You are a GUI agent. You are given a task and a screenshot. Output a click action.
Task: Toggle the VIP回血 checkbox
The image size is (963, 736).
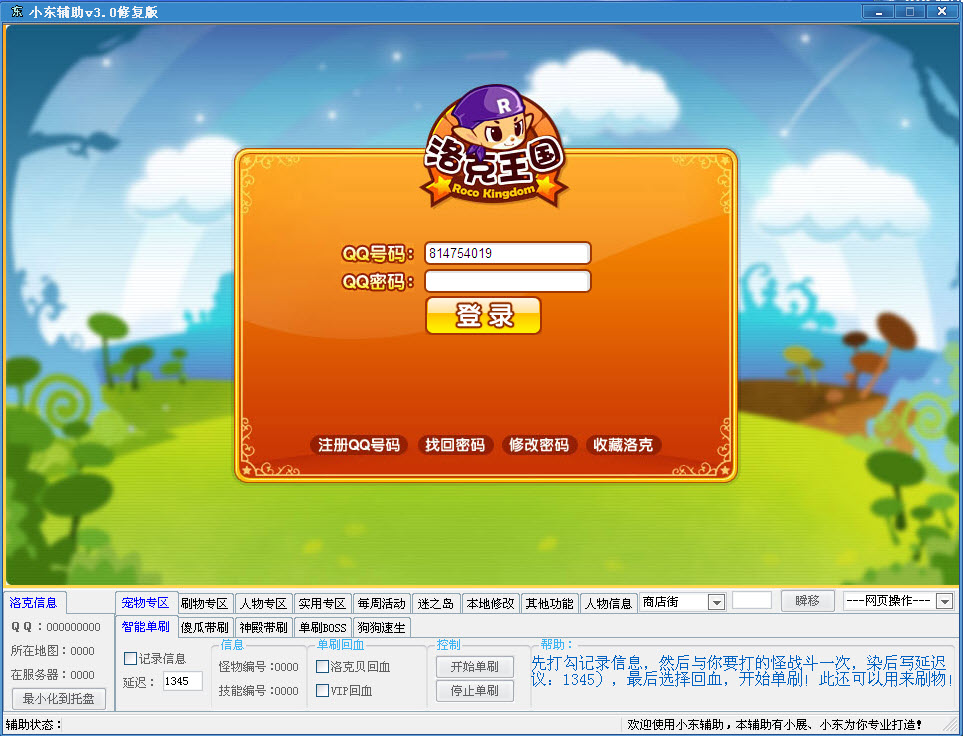pyautogui.click(x=322, y=691)
